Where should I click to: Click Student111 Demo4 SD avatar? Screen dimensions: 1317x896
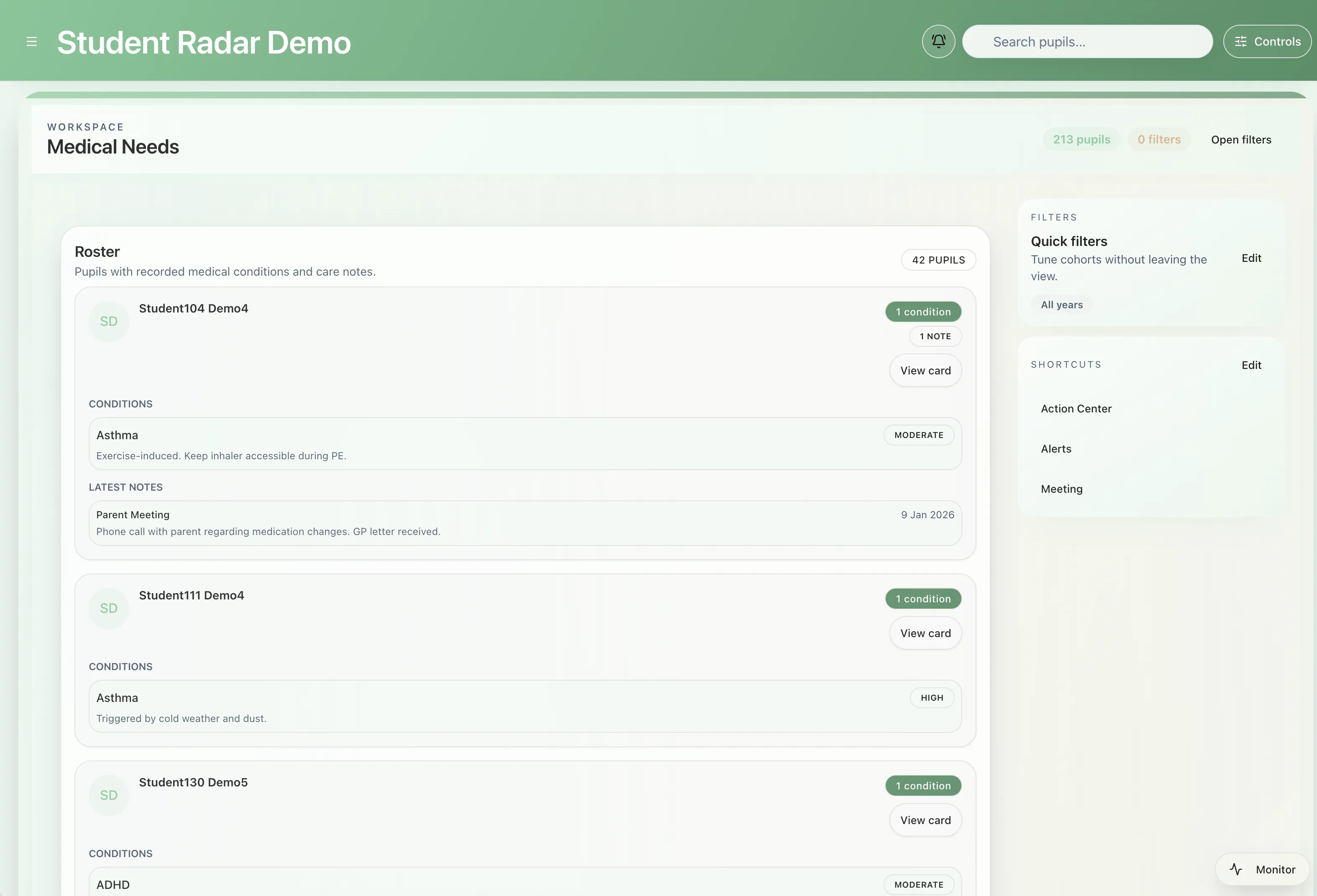coord(109,608)
